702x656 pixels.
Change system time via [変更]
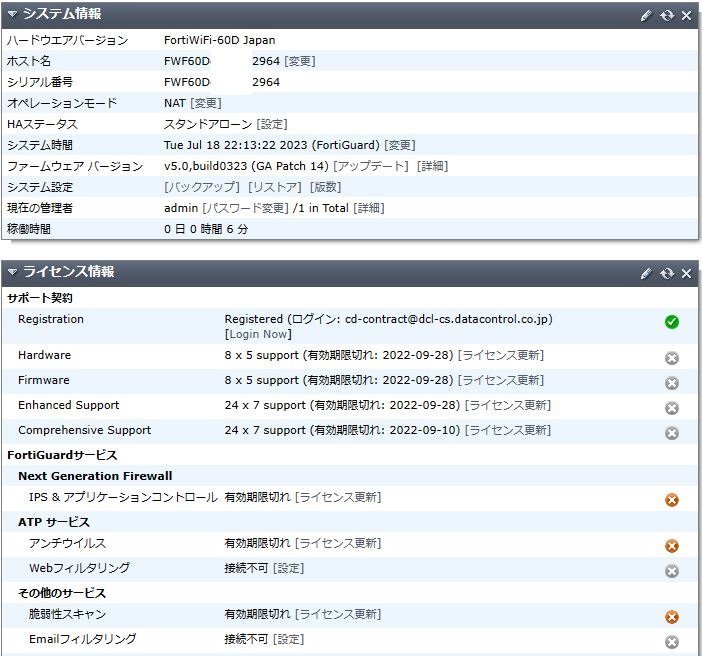click(400, 145)
